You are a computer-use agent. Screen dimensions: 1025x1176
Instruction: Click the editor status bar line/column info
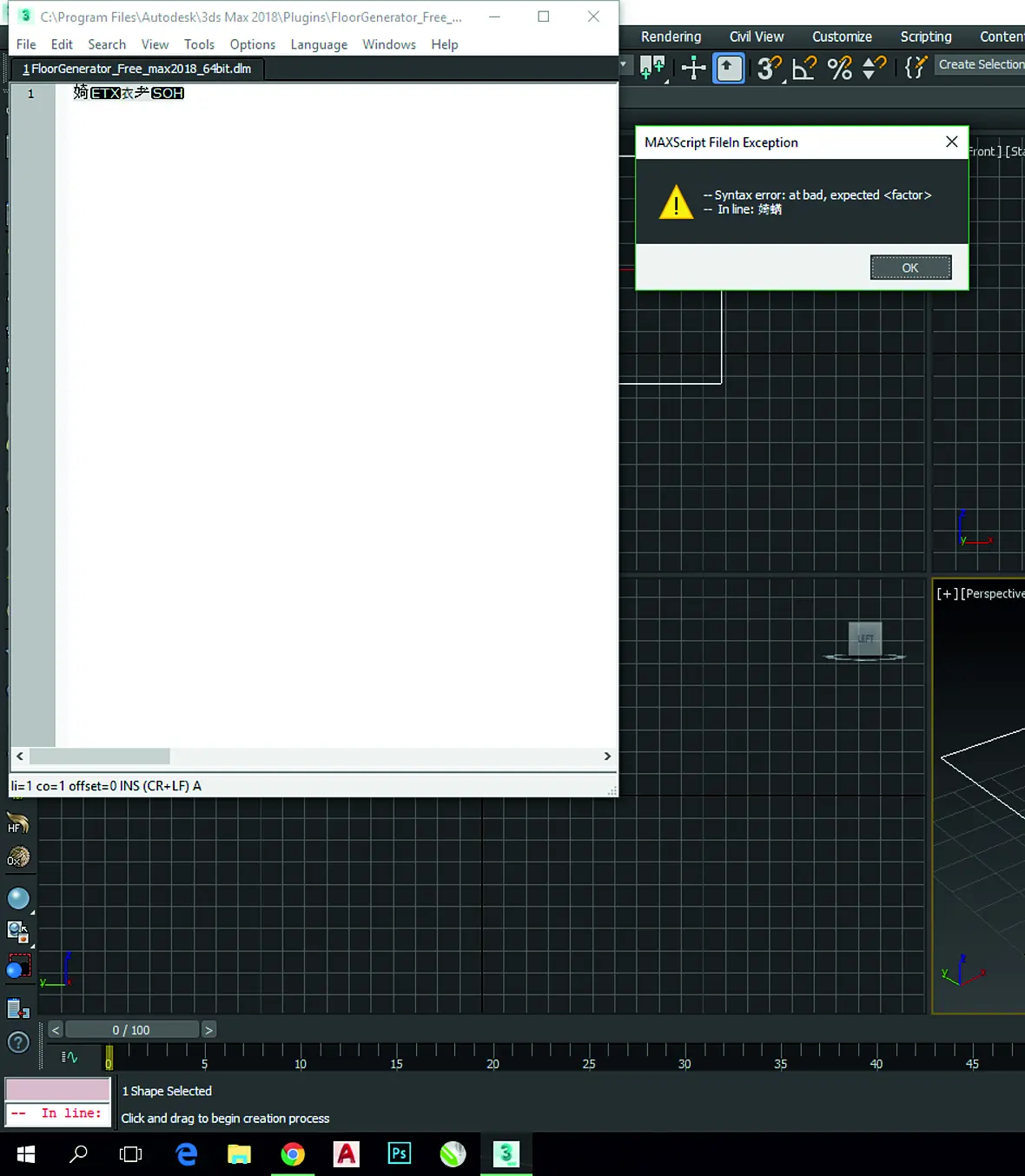(106, 786)
